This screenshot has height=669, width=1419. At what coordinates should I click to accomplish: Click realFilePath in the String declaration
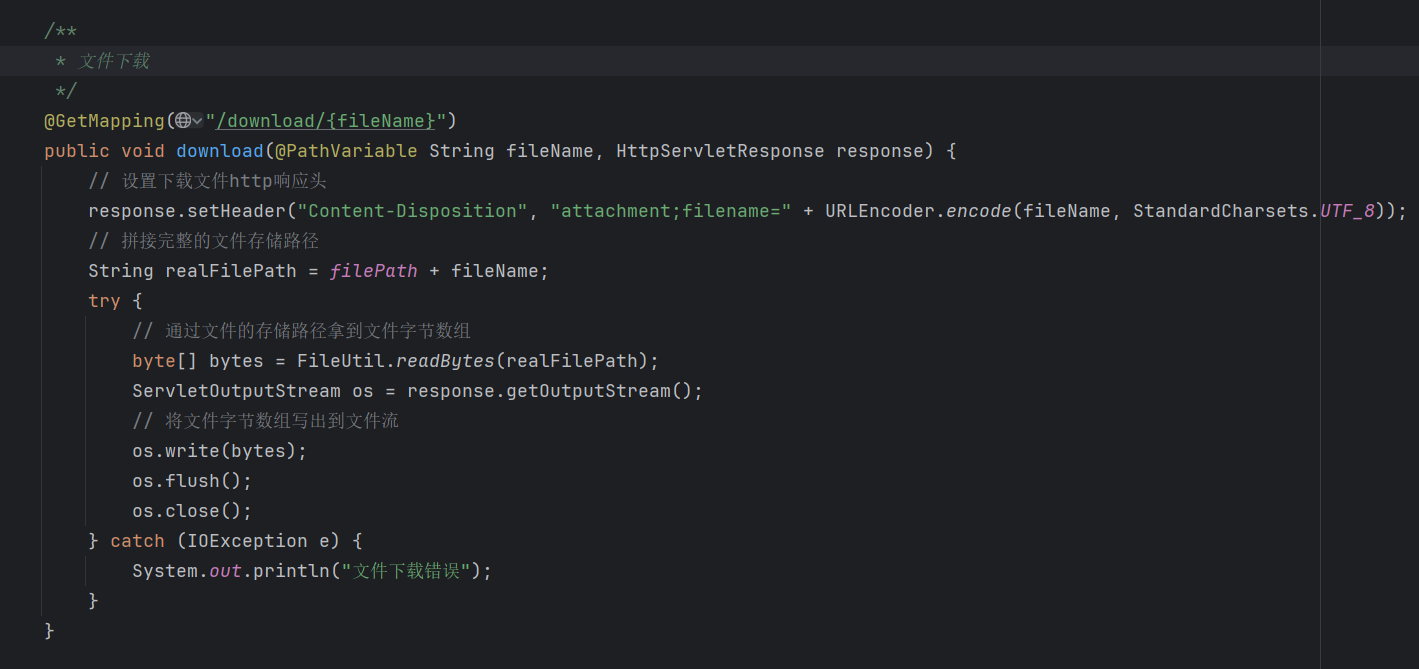(x=231, y=271)
